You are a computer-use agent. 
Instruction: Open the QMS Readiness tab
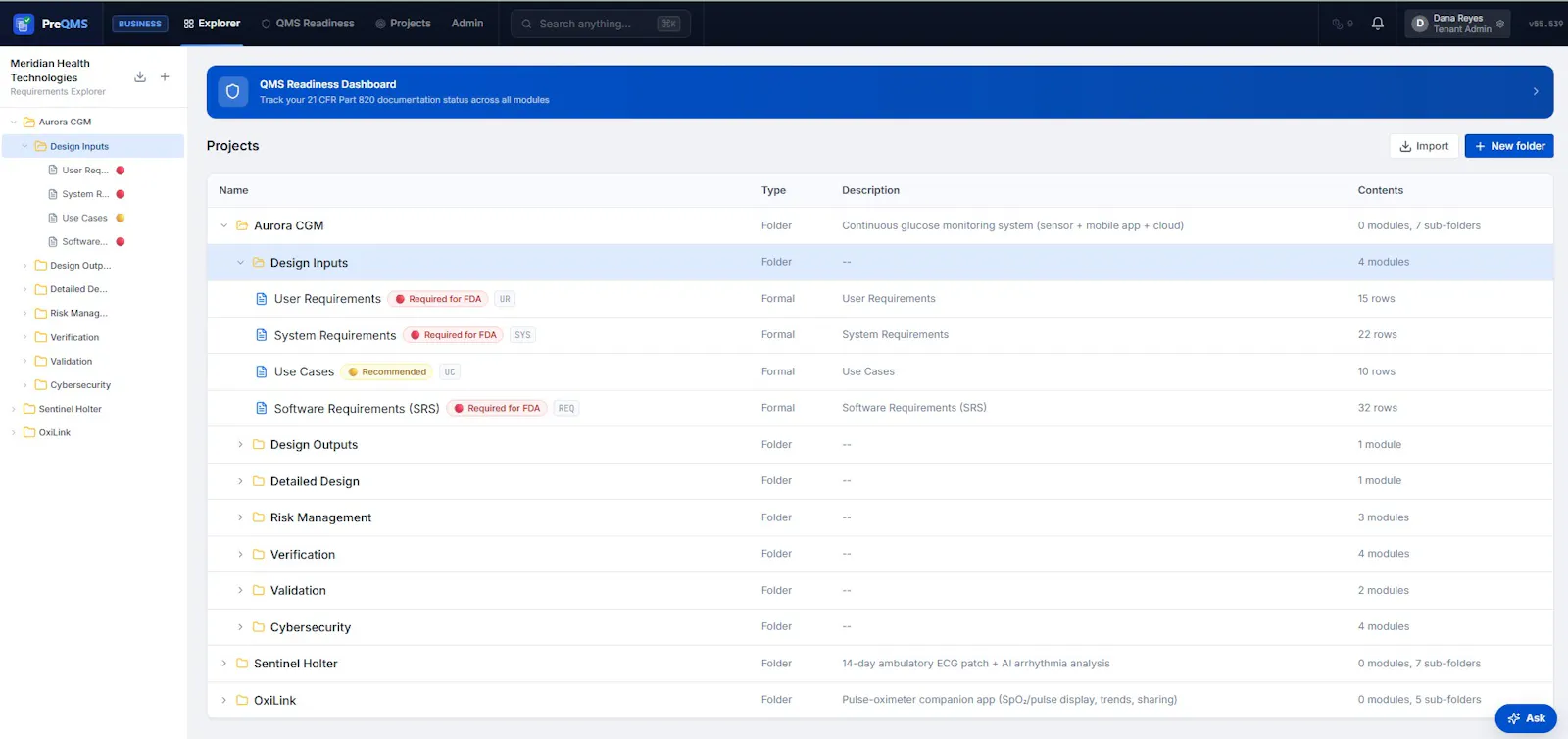(x=308, y=24)
